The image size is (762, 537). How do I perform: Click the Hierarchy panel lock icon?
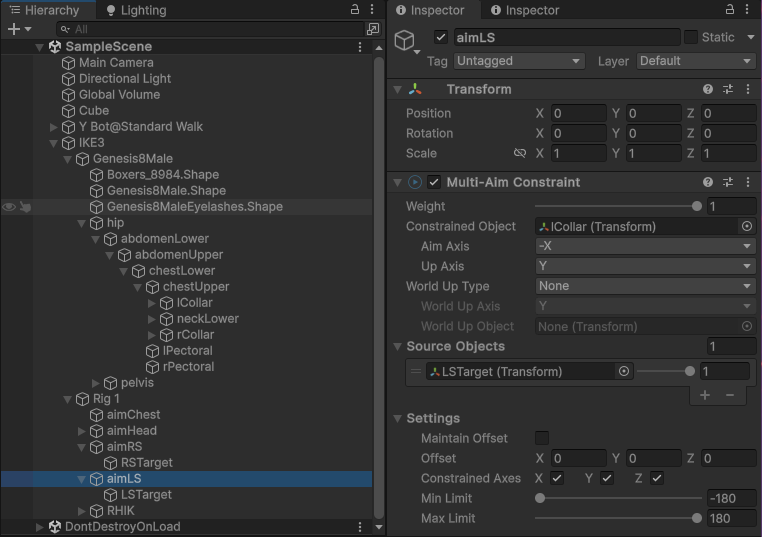[x=354, y=9]
